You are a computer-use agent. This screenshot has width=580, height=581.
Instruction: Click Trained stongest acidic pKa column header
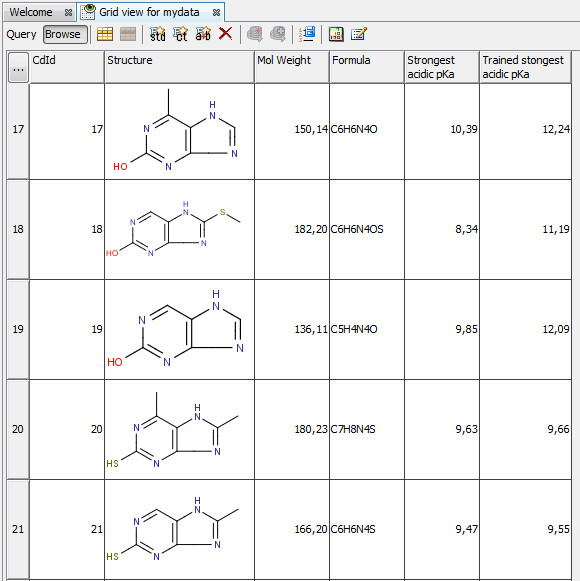tap(525, 67)
